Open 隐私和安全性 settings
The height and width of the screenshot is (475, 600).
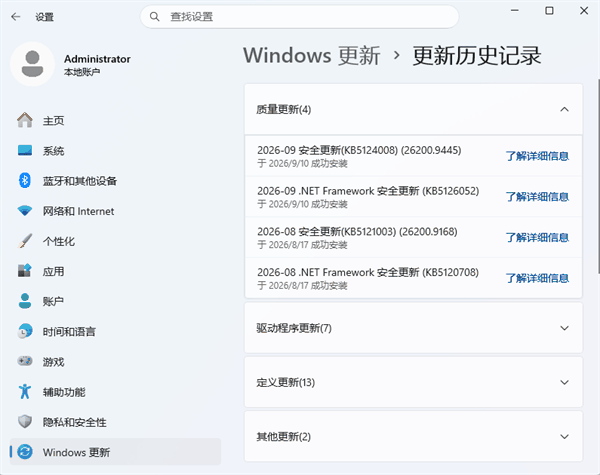115,422
